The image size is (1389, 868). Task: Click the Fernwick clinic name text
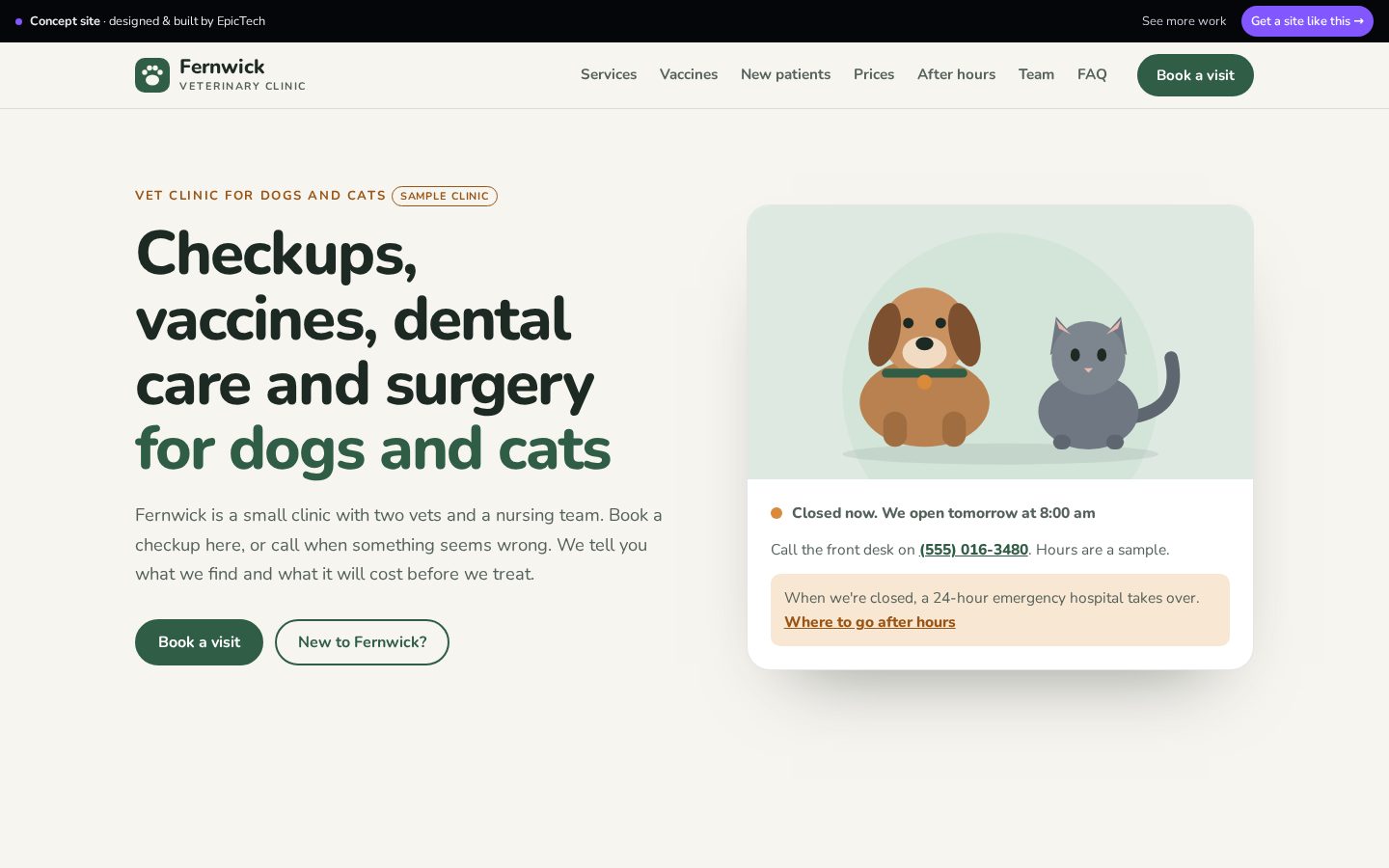click(222, 67)
